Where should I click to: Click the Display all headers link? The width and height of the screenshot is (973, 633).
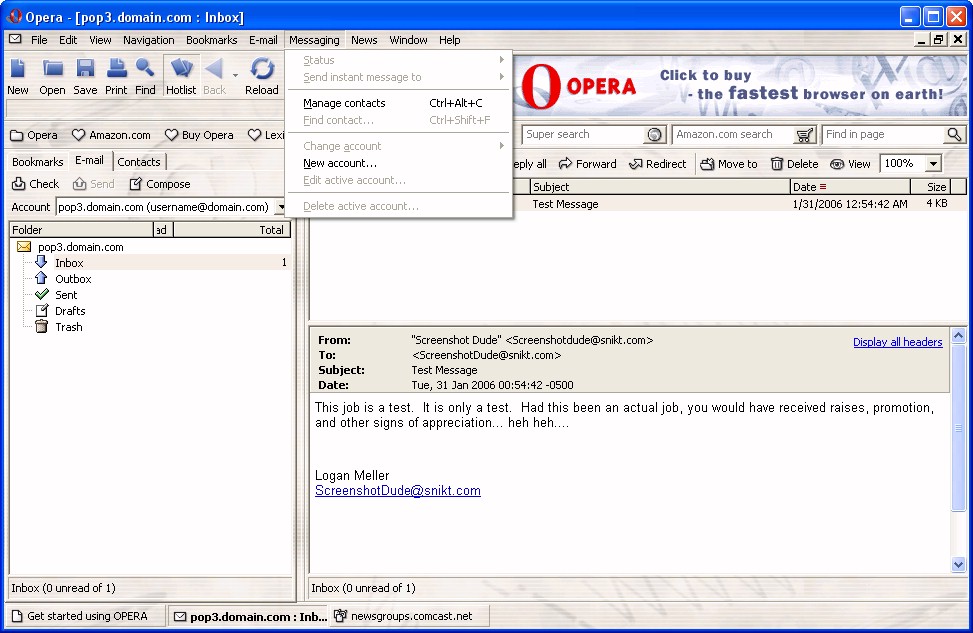tap(897, 342)
